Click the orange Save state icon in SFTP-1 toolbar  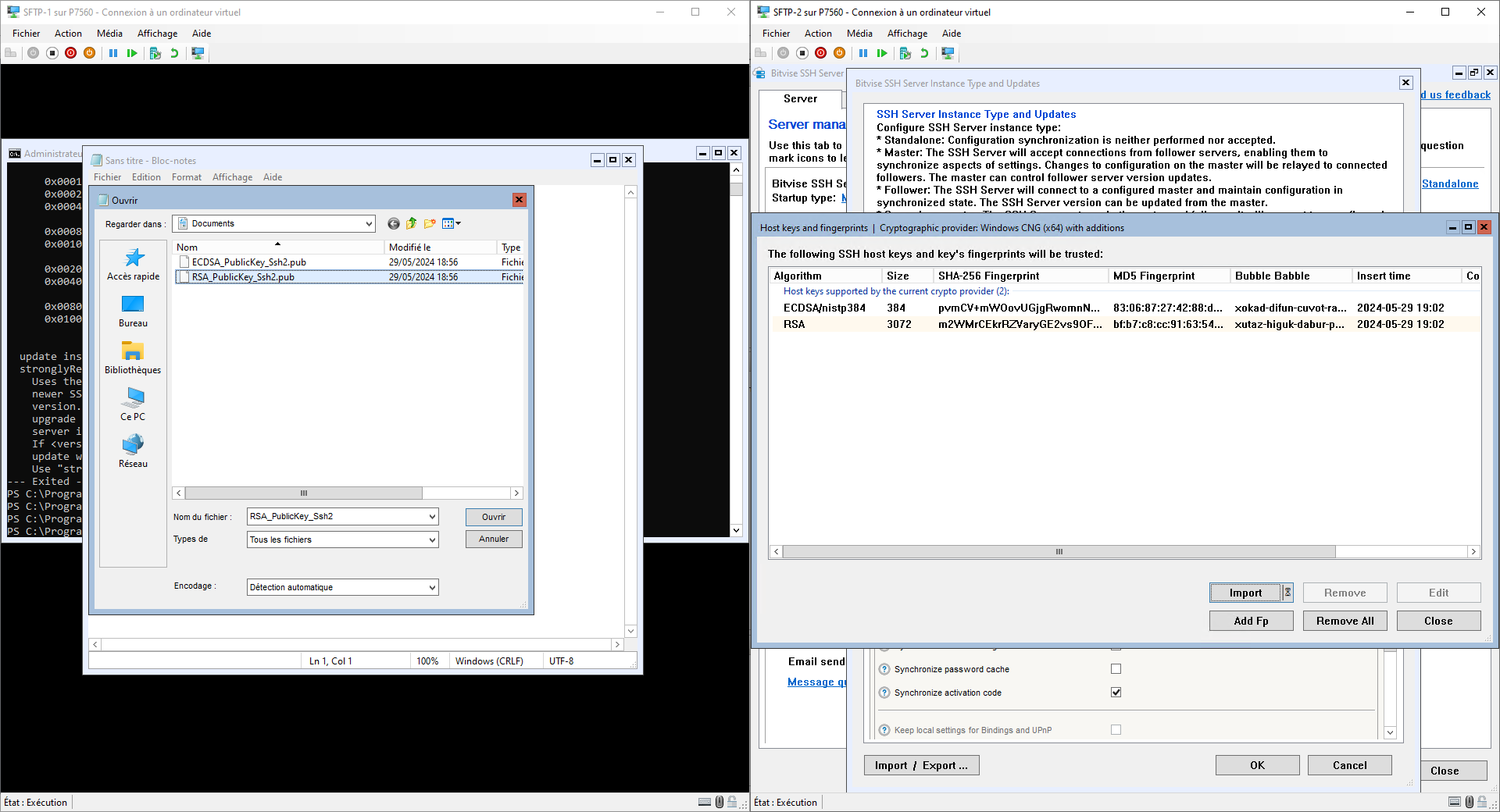(x=90, y=53)
